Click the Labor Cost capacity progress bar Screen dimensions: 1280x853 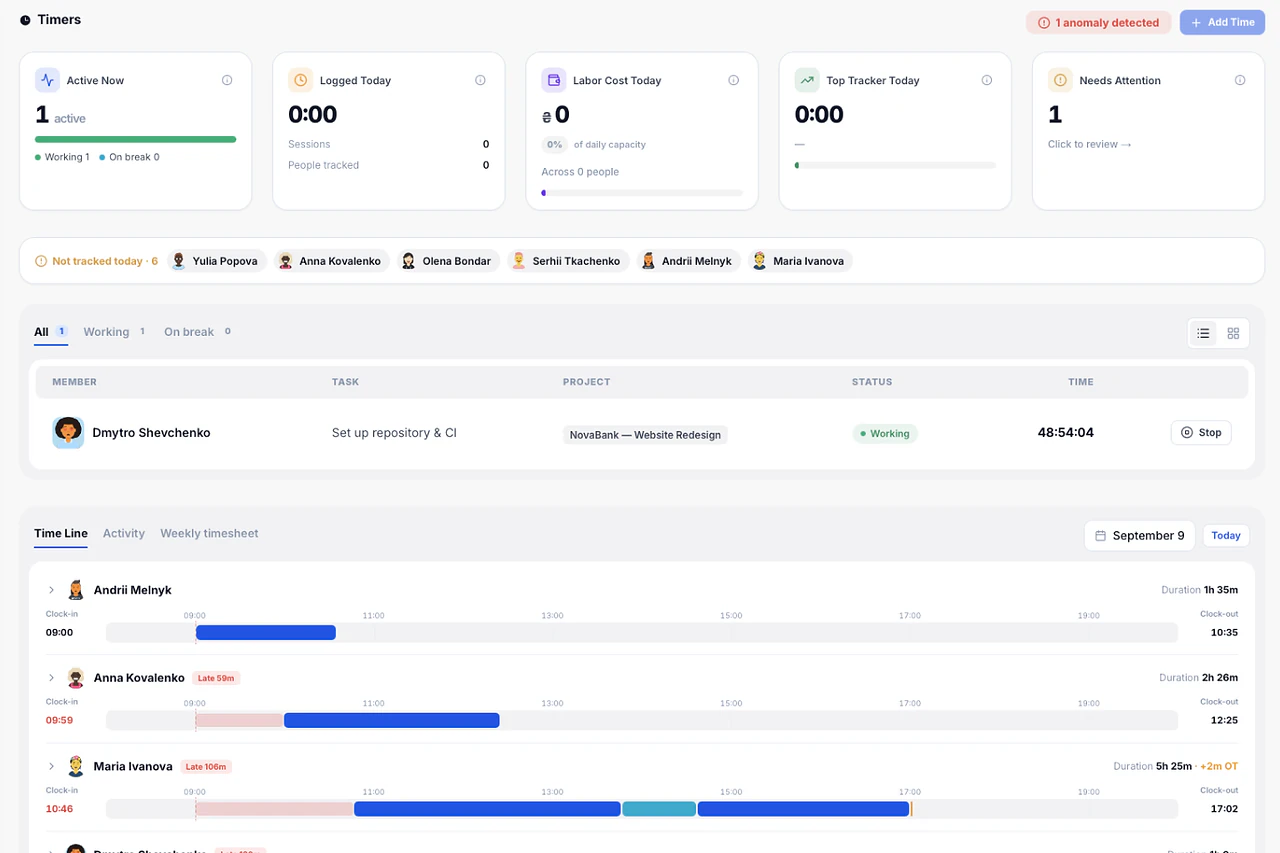coord(642,192)
